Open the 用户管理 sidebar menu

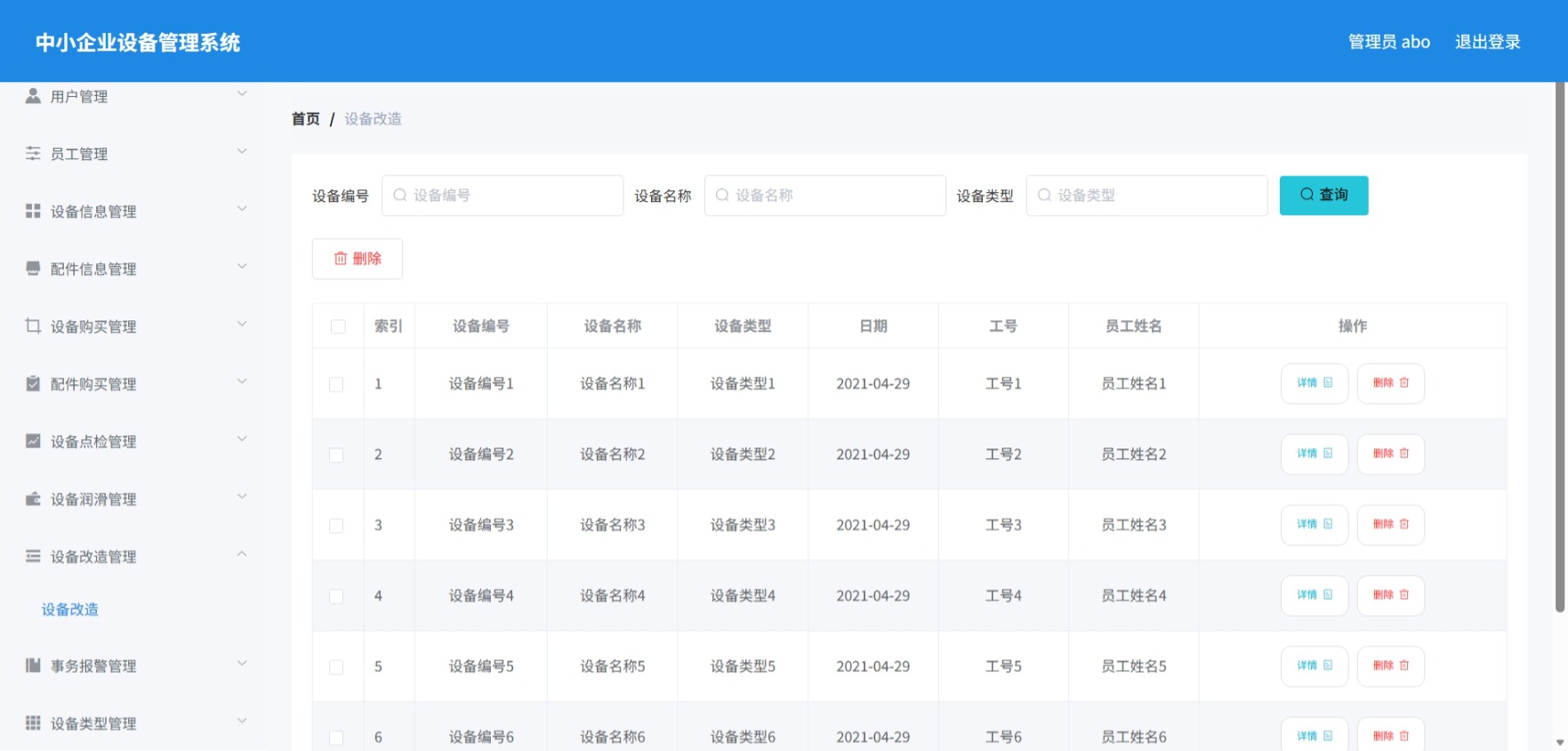(133, 96)
